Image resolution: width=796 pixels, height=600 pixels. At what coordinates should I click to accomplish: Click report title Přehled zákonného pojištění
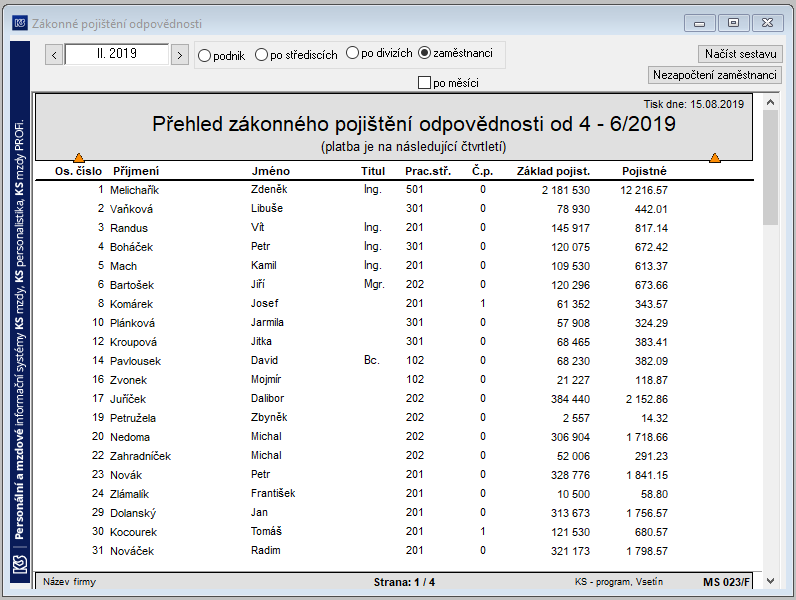pos(414,124)
